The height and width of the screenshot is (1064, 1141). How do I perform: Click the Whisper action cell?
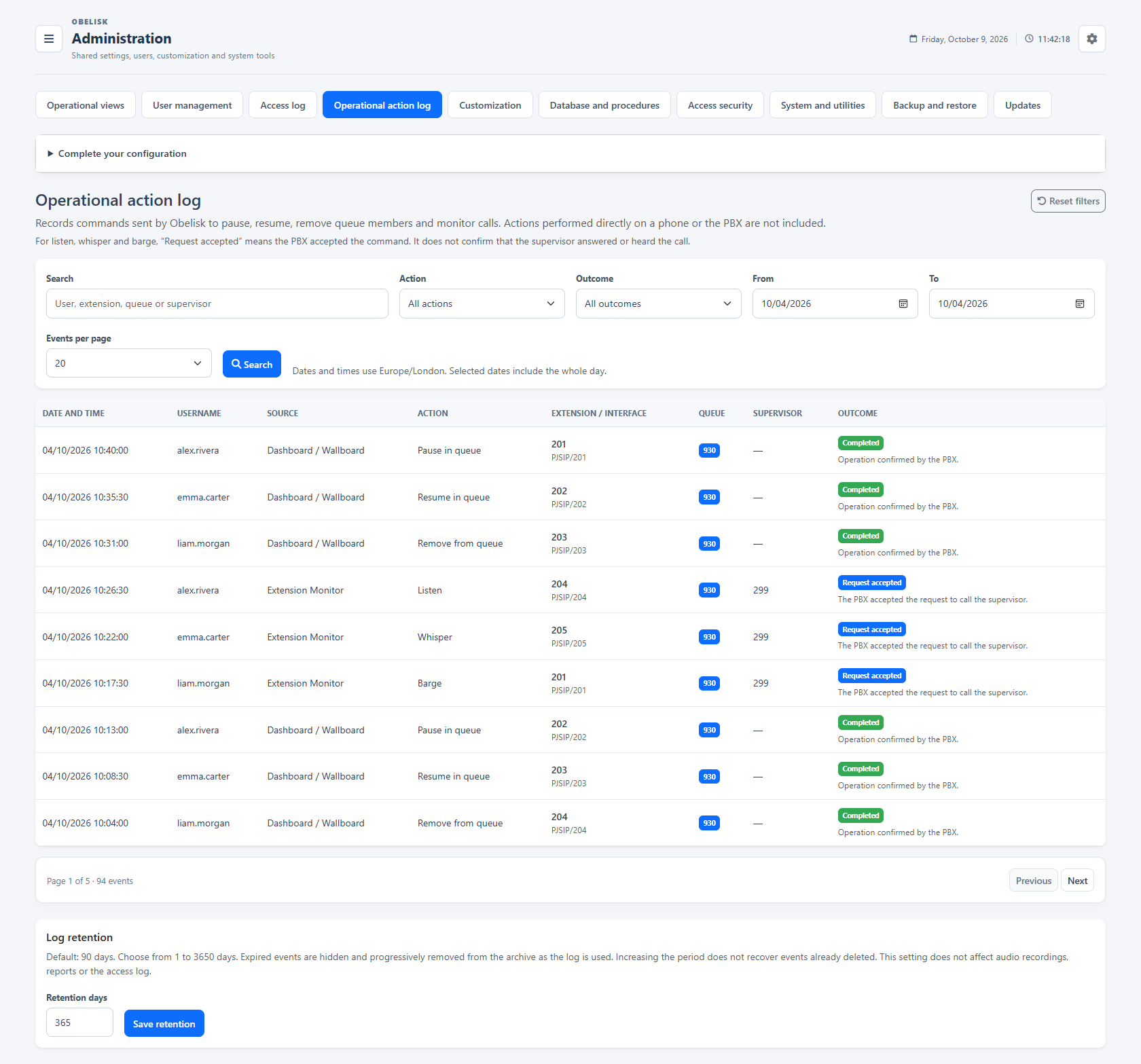tap(435, 637)
